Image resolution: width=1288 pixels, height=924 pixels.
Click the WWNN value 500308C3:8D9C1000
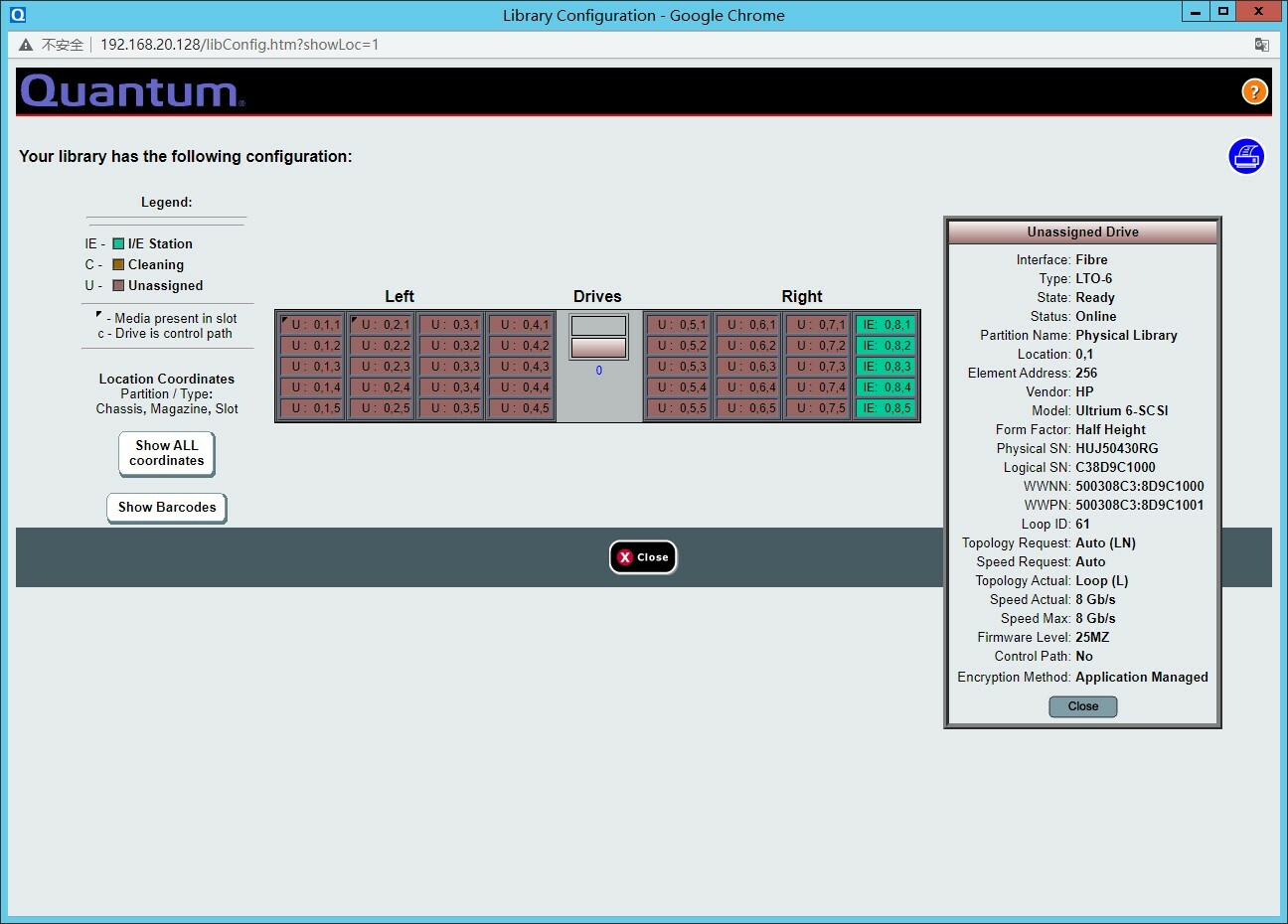coord(1140,487)
